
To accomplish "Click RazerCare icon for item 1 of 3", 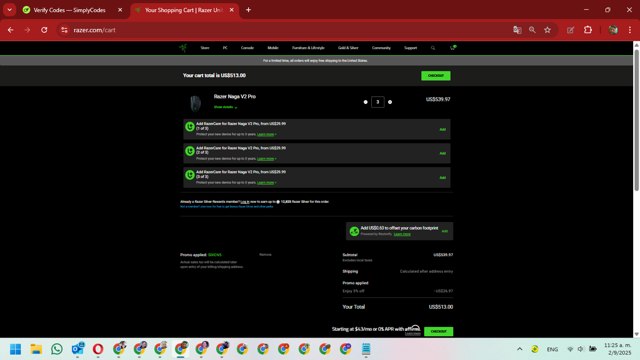I will pos(190,127).
